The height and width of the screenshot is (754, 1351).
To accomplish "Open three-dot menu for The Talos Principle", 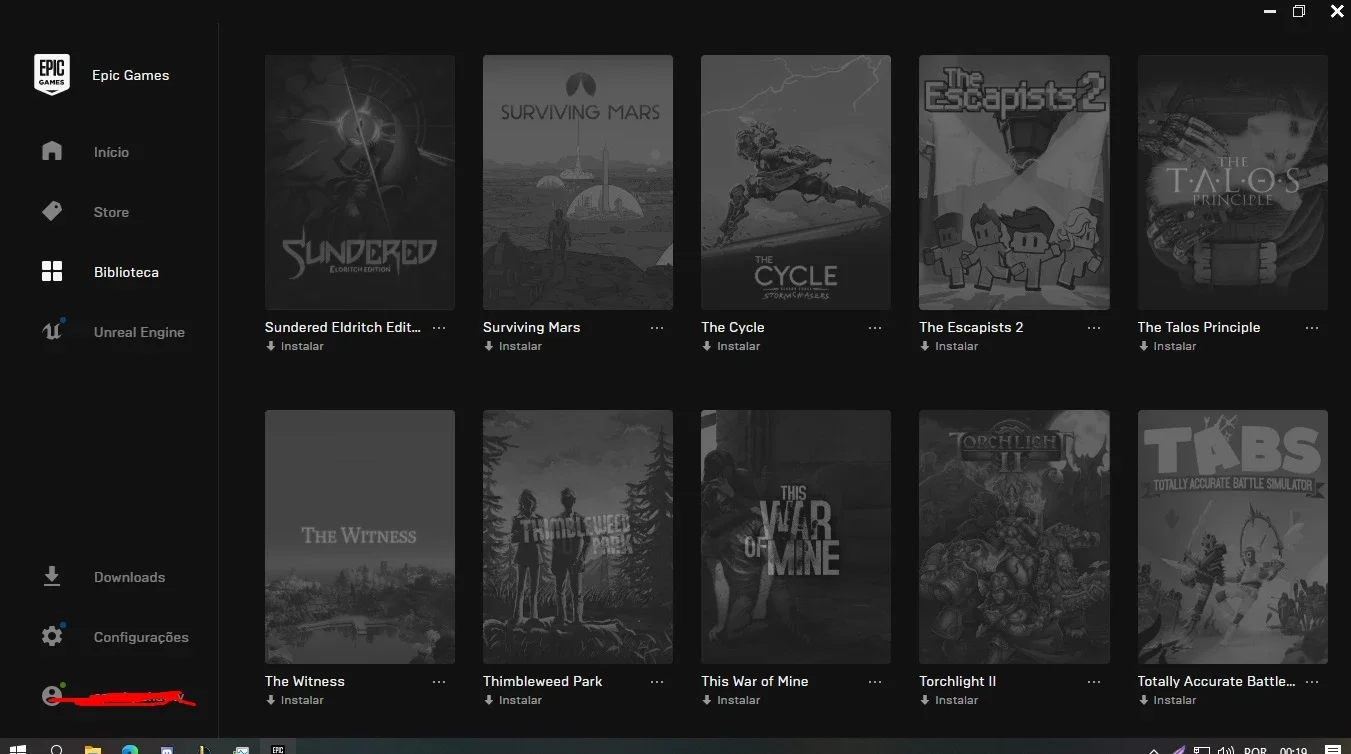I will [1312, 328].
